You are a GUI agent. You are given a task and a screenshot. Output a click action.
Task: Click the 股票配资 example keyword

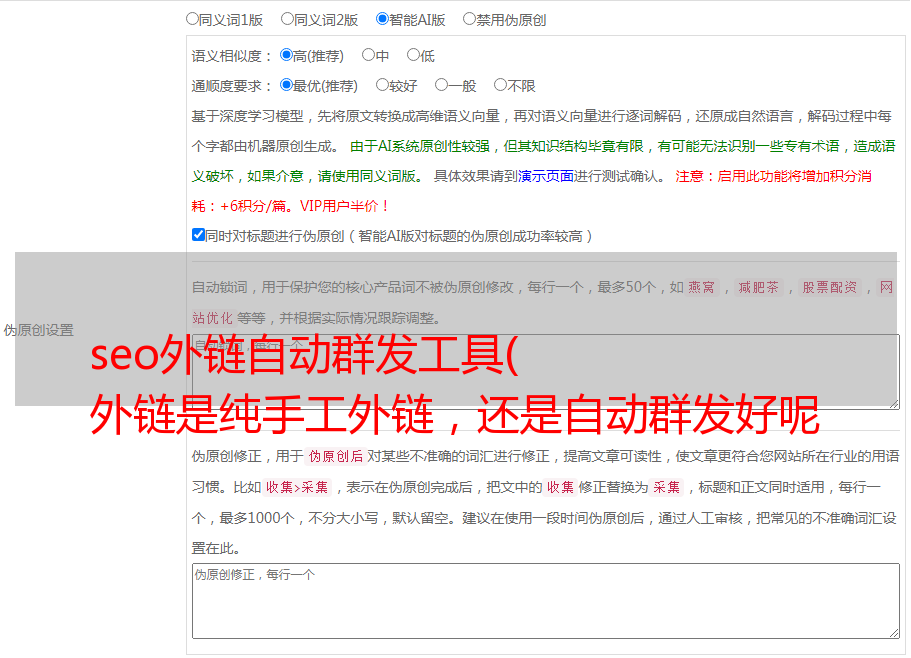click(829, 287)
